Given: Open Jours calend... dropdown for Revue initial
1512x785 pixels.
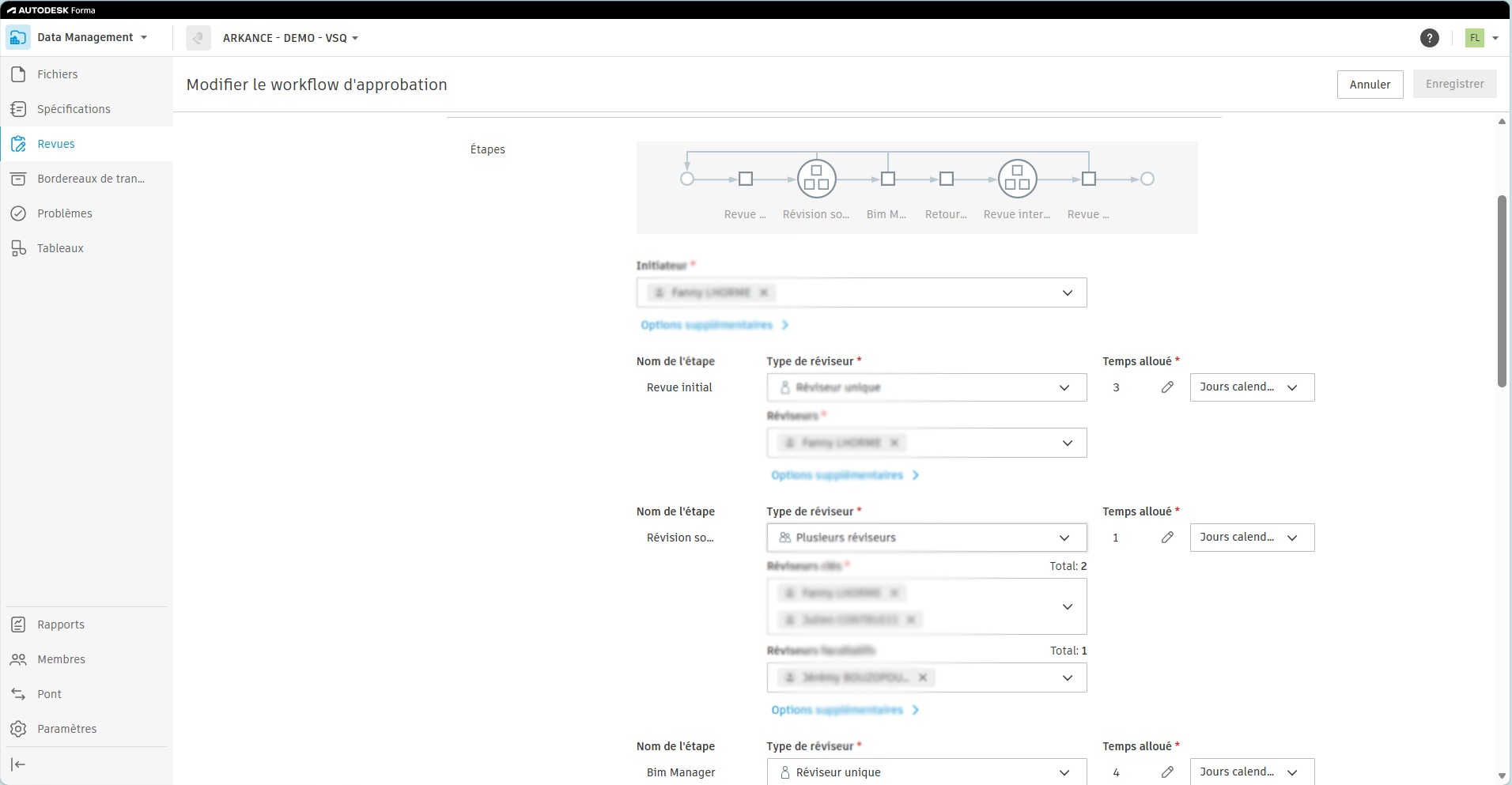Looking at the screenshot, I should click(x=1252, y=387).
